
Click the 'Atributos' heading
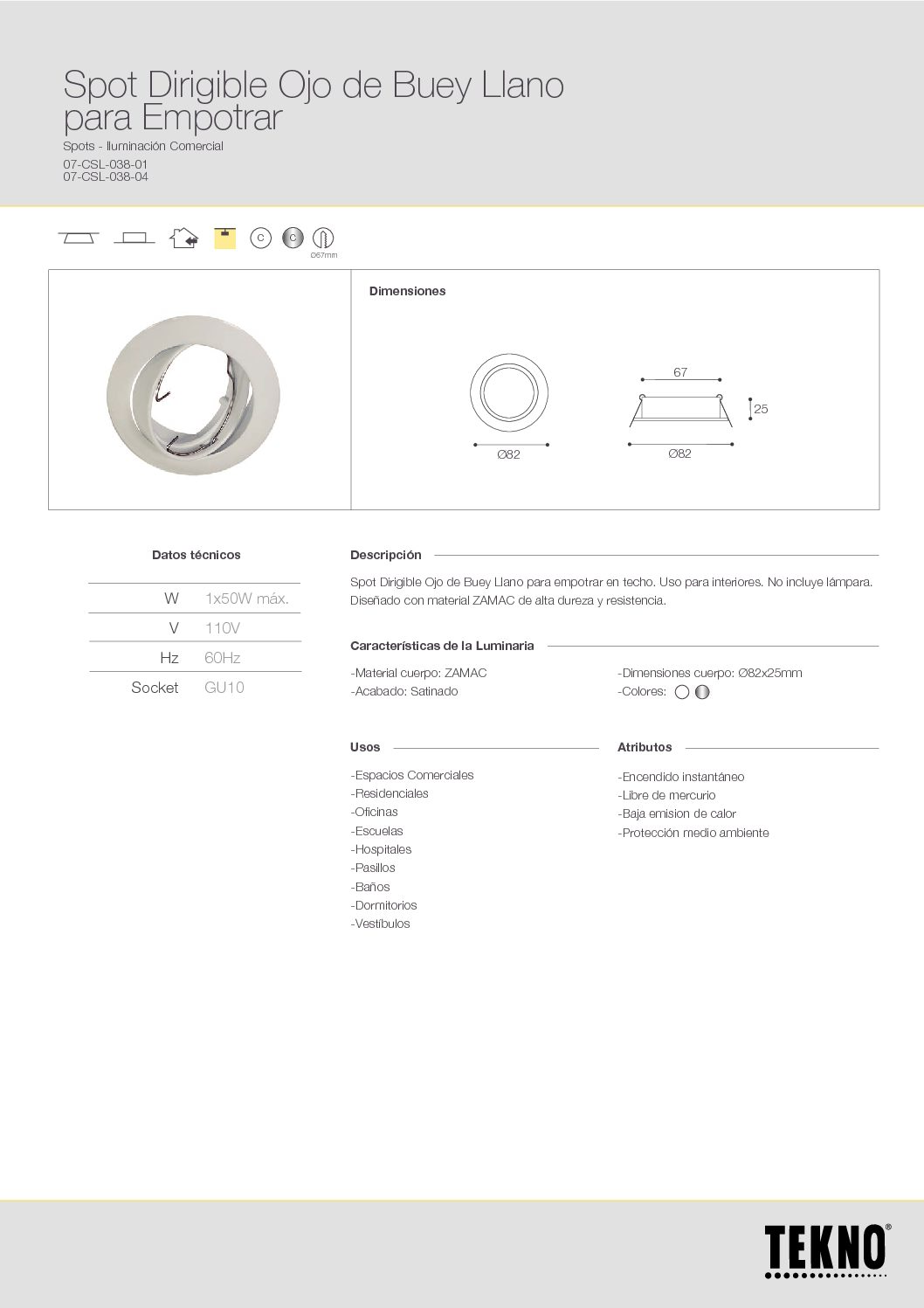pyautogui.click(x=645, y=747)
